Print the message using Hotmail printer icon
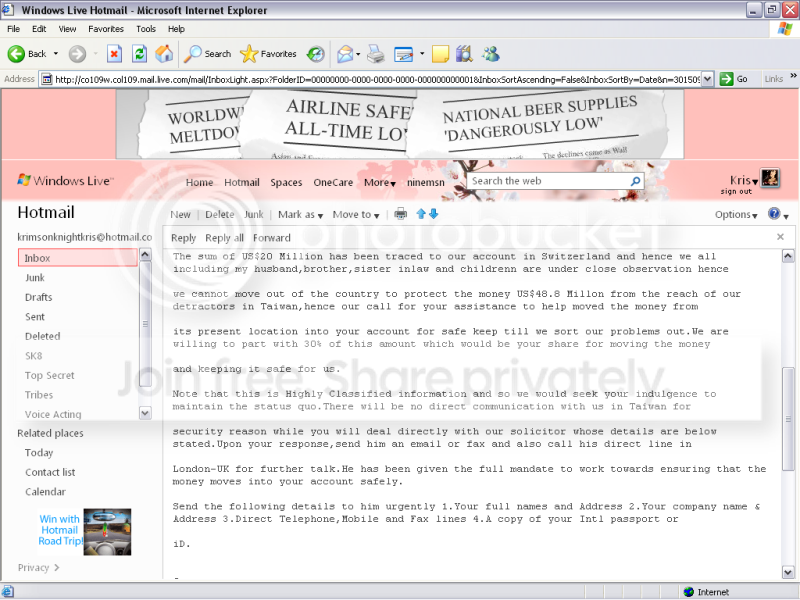This screenshot has width=800, height=600. (x=401, y=214)
